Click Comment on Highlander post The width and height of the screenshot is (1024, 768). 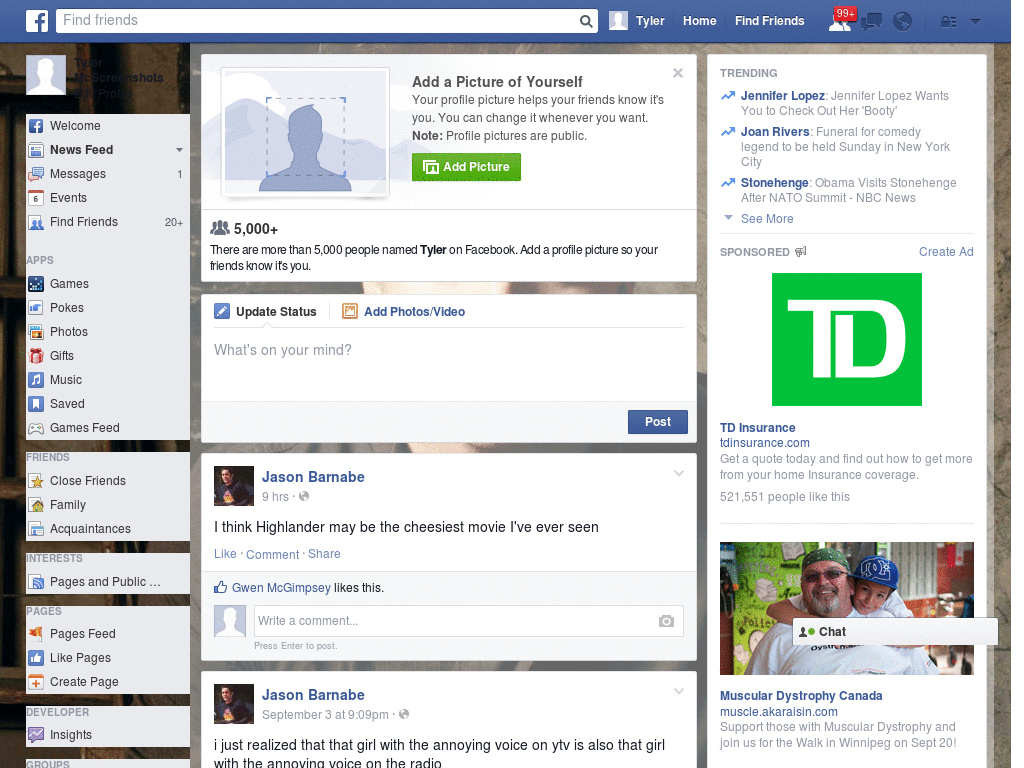[x=272, y=554]
